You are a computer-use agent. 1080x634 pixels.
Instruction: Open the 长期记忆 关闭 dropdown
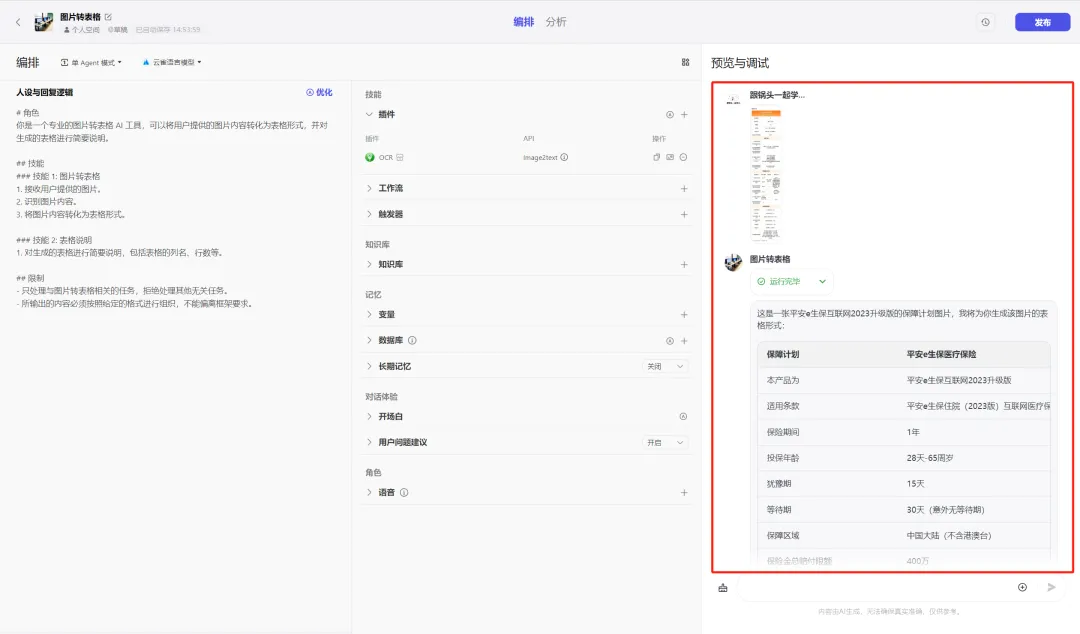tap(665, 366)
